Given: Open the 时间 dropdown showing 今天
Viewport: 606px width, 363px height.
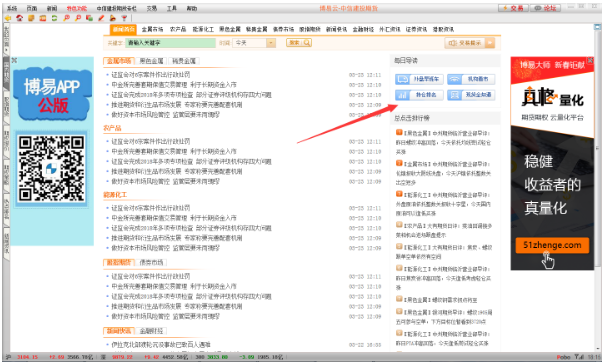Looking at the screenshot, I should pos(254,43).
